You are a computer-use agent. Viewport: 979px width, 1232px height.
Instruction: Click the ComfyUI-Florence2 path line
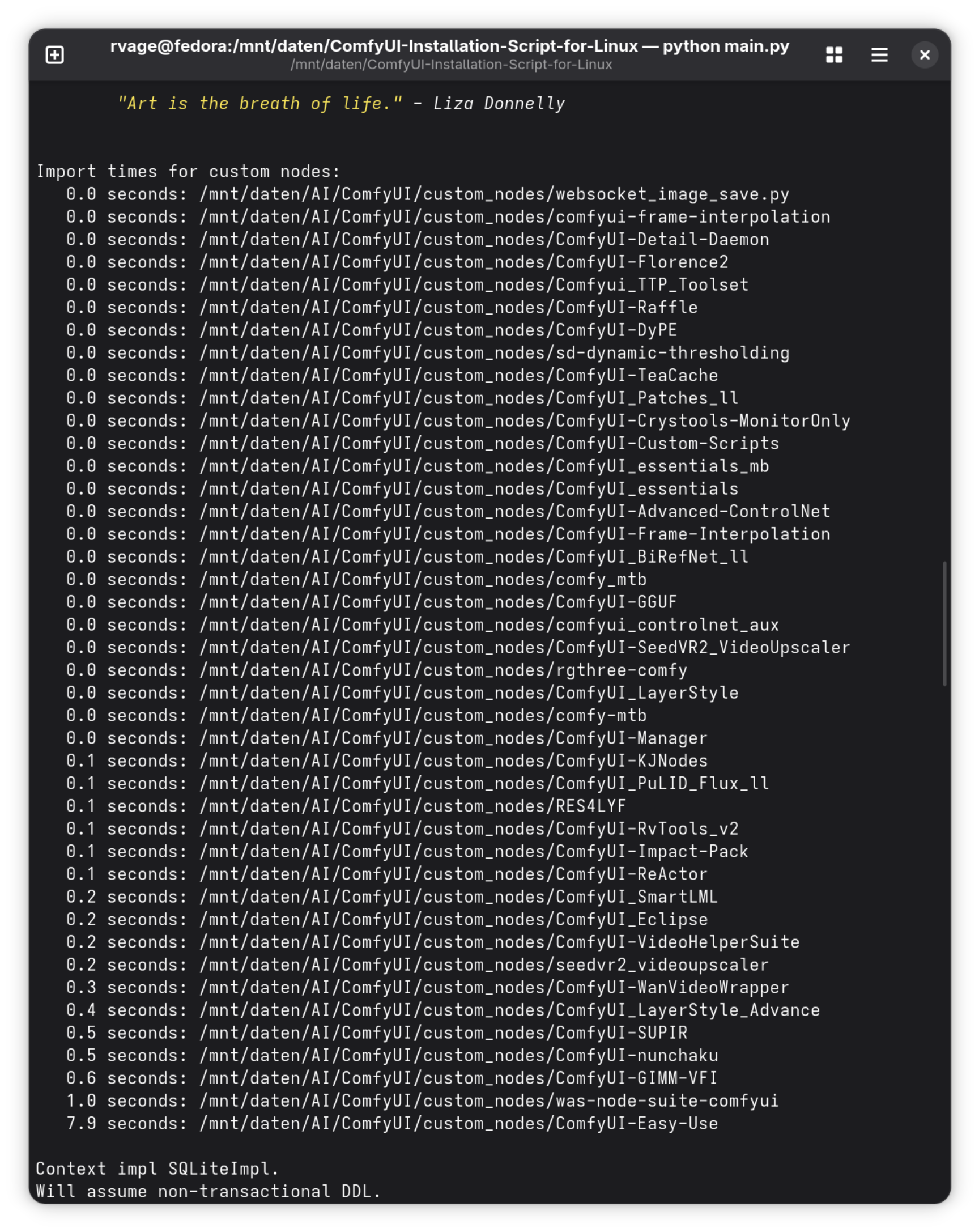(x=397, y=262)
